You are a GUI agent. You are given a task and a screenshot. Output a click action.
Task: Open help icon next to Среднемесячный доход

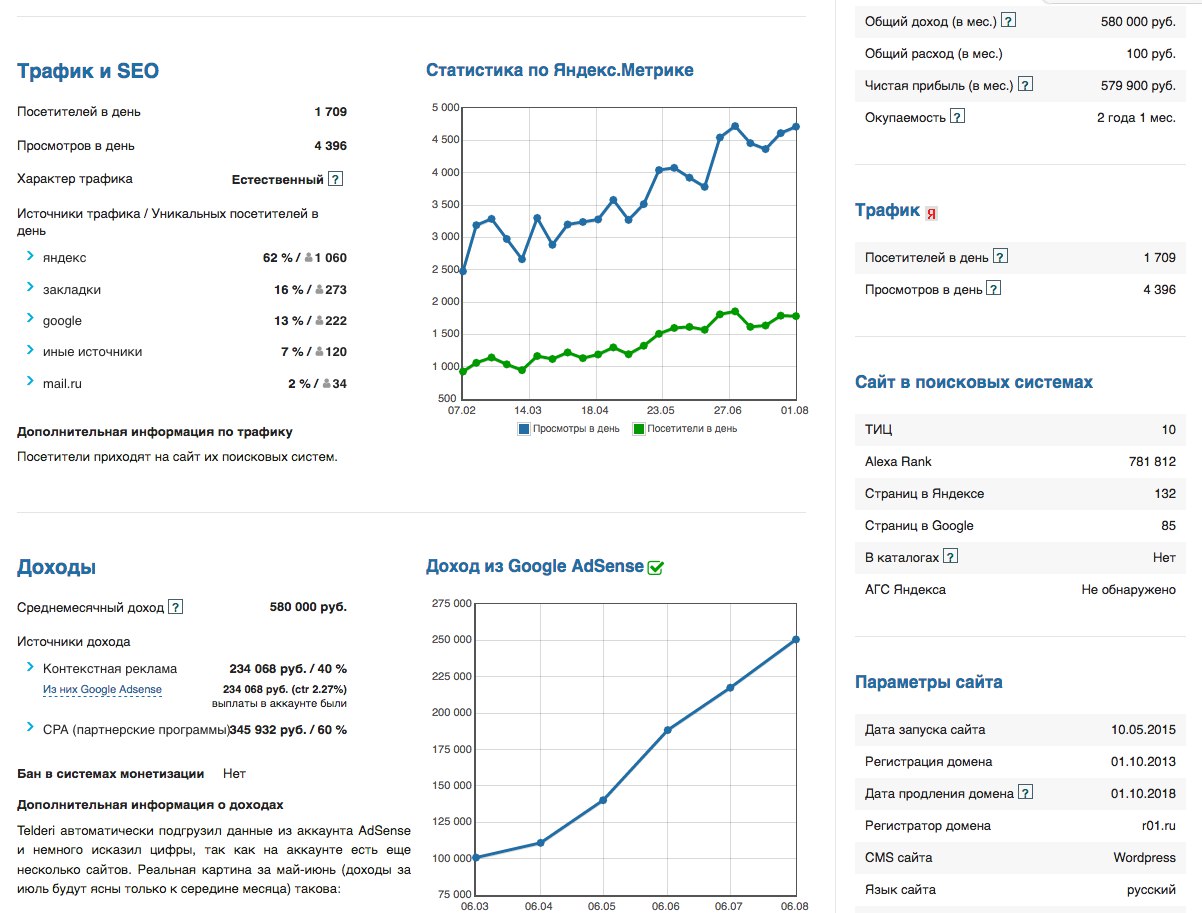click(175, 607)
